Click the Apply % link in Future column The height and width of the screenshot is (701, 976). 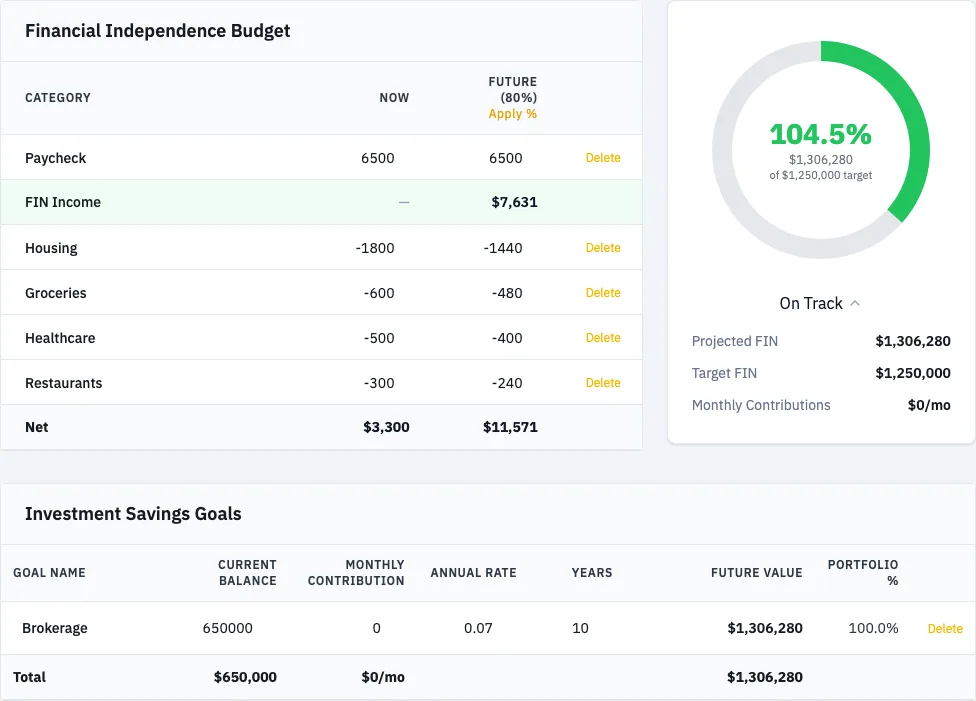512,114
